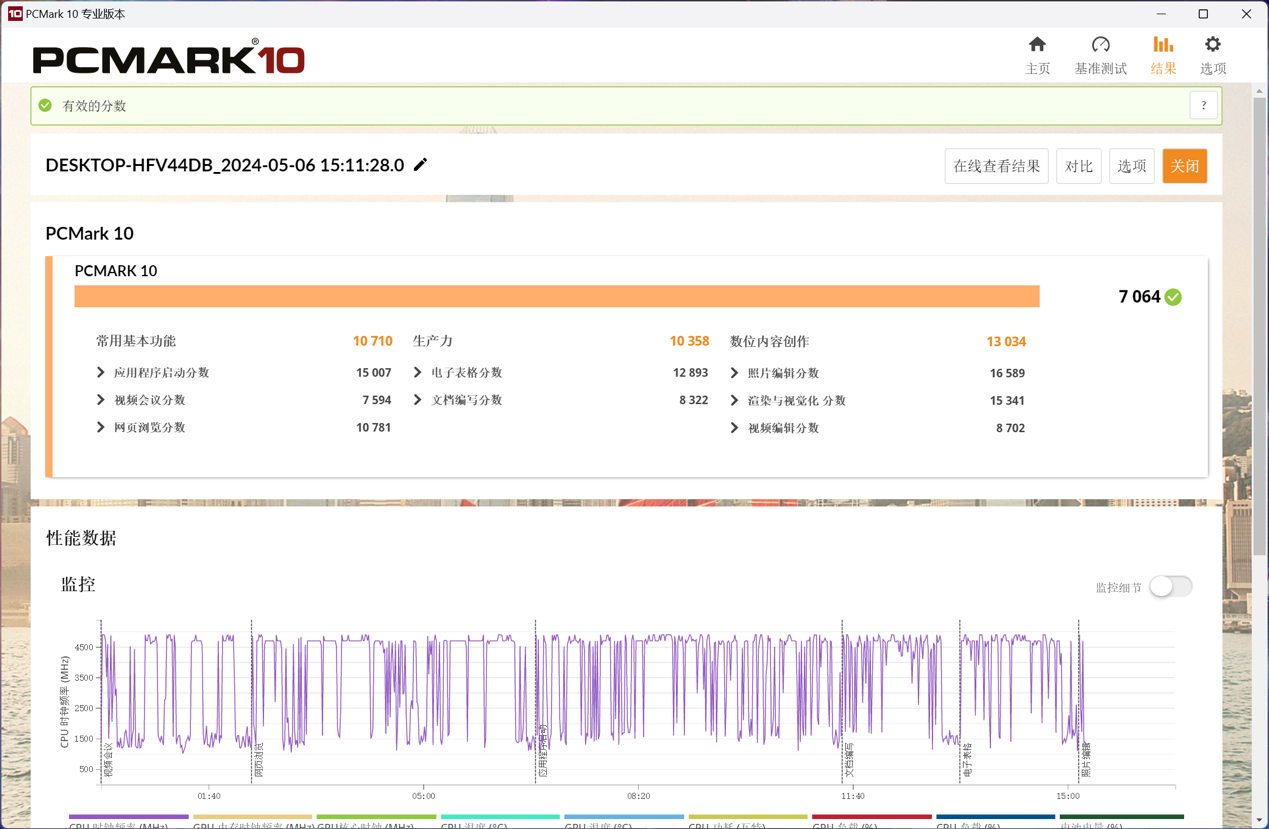Enable the 监控细节 toggle switch
The width and height of the screenshot is (1269, 829).
[1170, 587]
